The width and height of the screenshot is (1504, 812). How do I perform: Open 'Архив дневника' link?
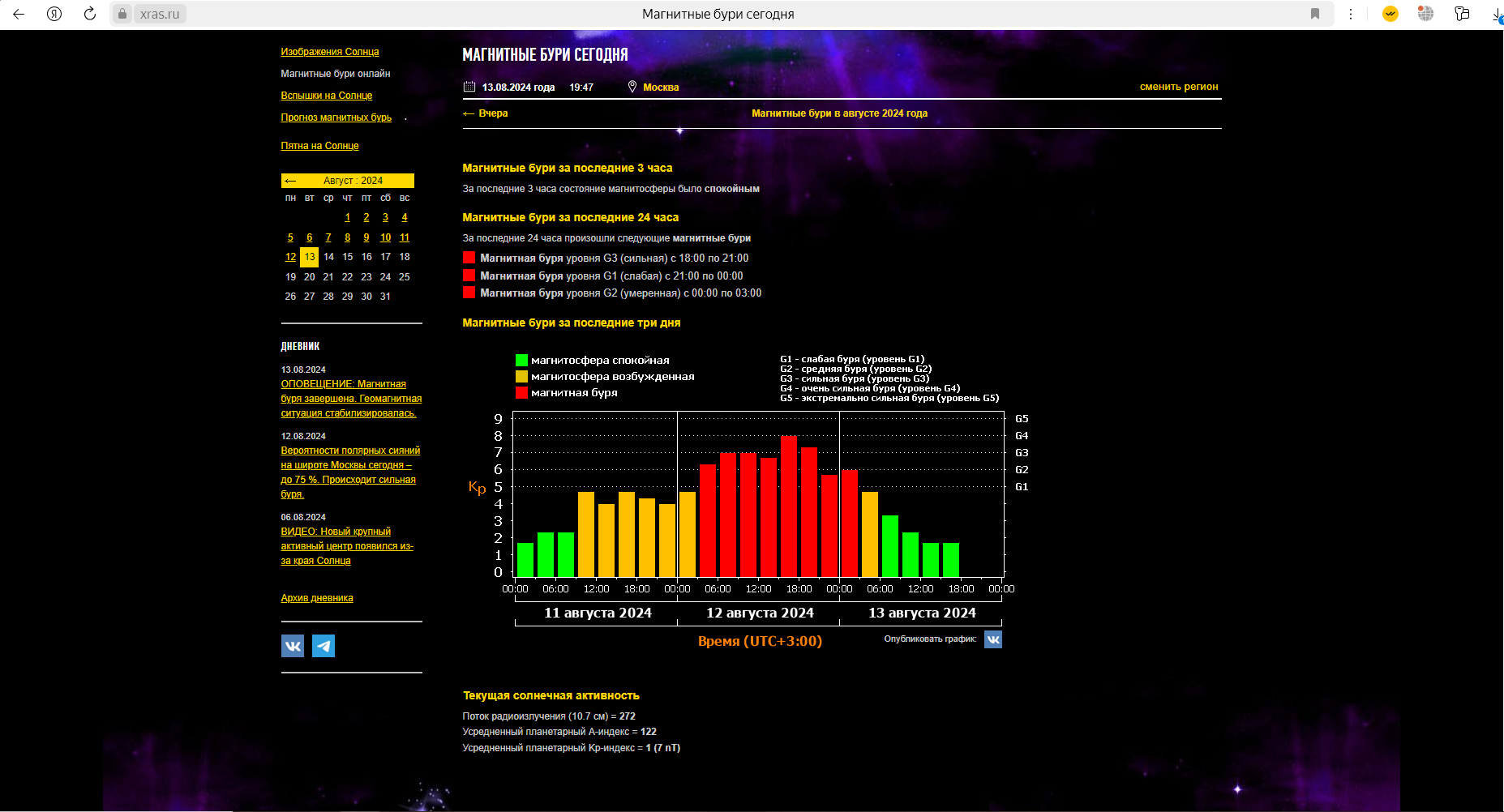(316, 598)
